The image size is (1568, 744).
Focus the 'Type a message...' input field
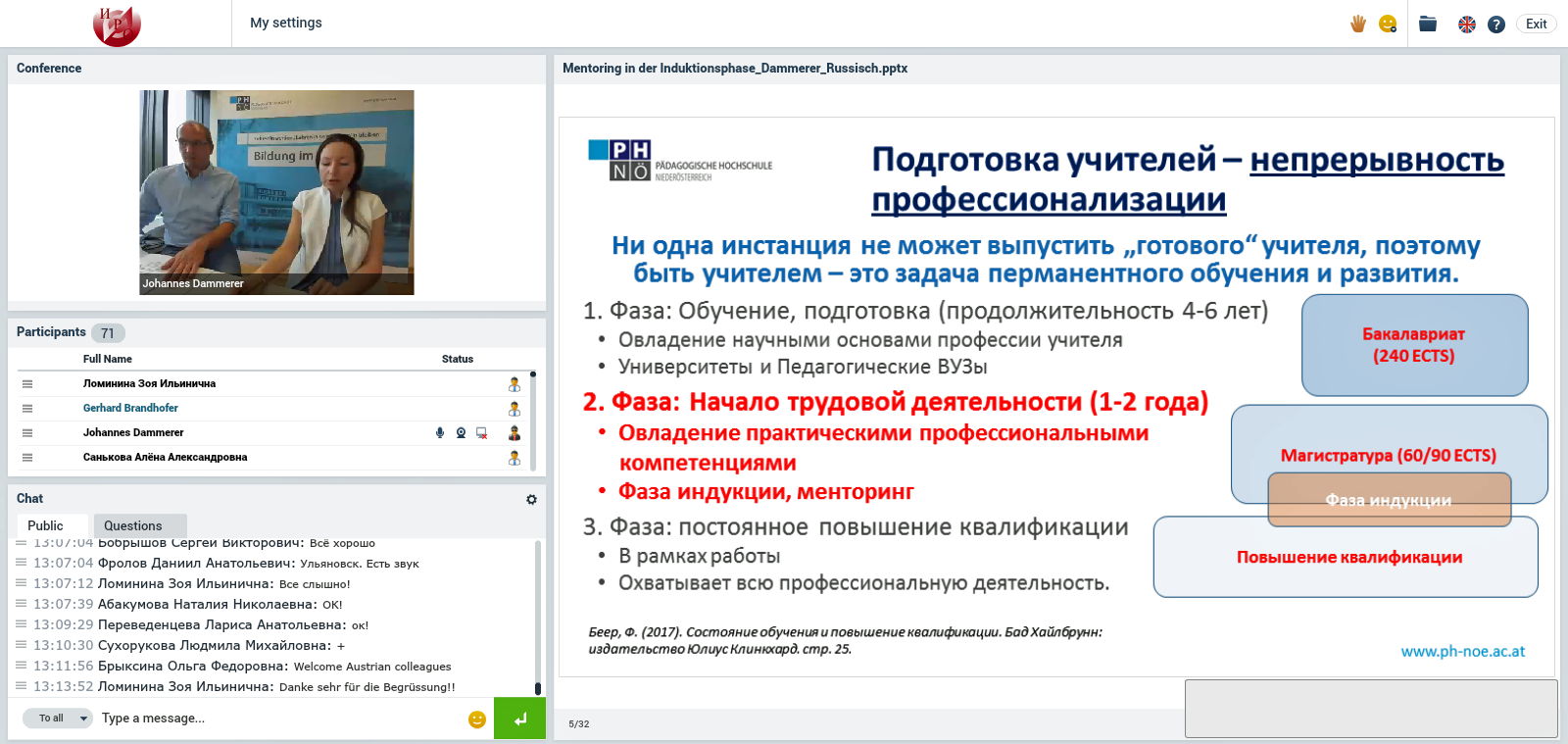coord(279,719)
